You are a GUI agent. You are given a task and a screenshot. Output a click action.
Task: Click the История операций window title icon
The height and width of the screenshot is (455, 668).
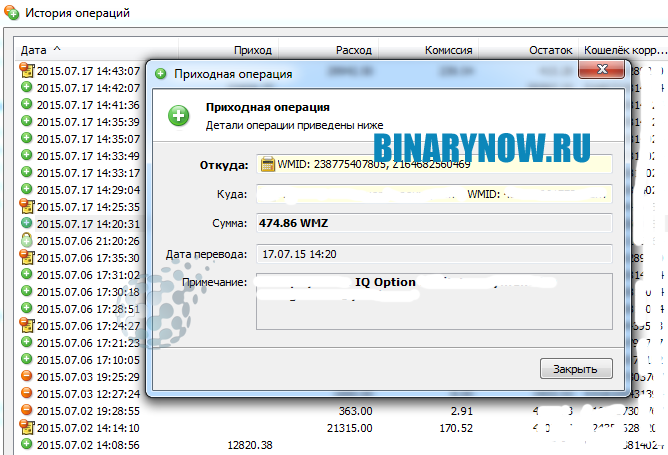12,12
